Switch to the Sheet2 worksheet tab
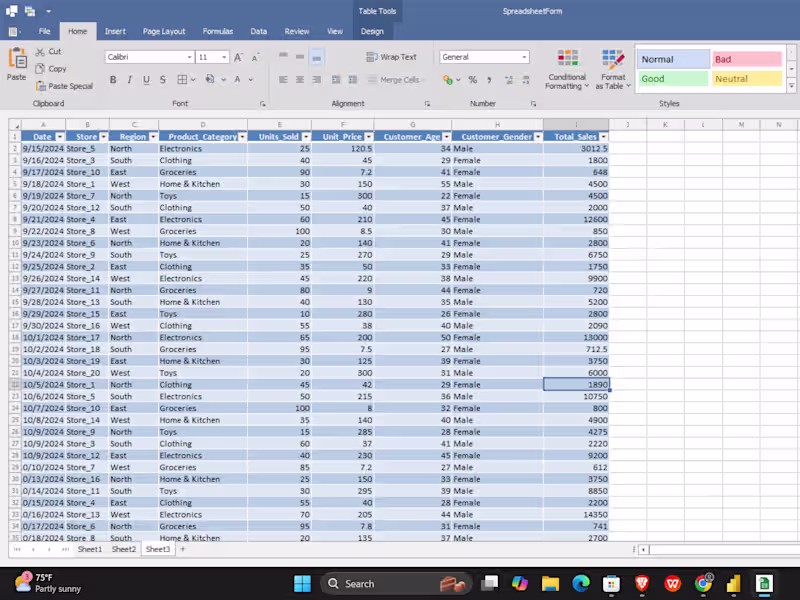This screenshot has height=600, width=800. point(123,548)
